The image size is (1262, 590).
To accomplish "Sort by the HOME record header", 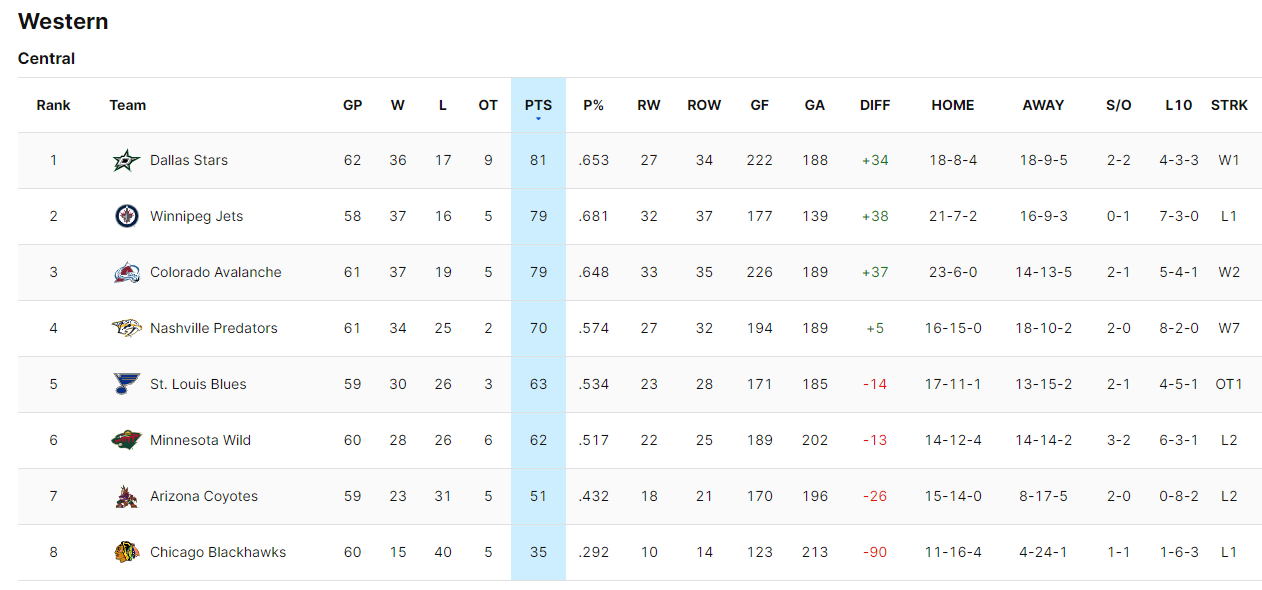I will [x=952, y=105].
